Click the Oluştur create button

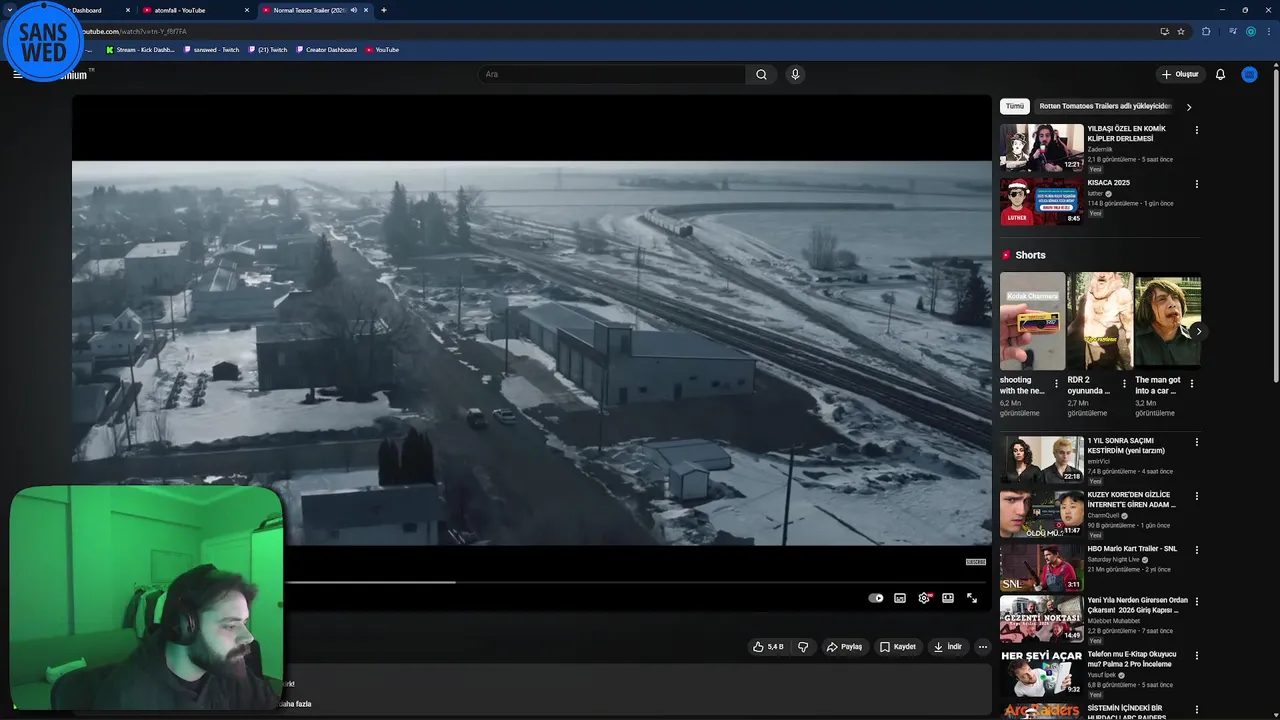[1180, 74]
